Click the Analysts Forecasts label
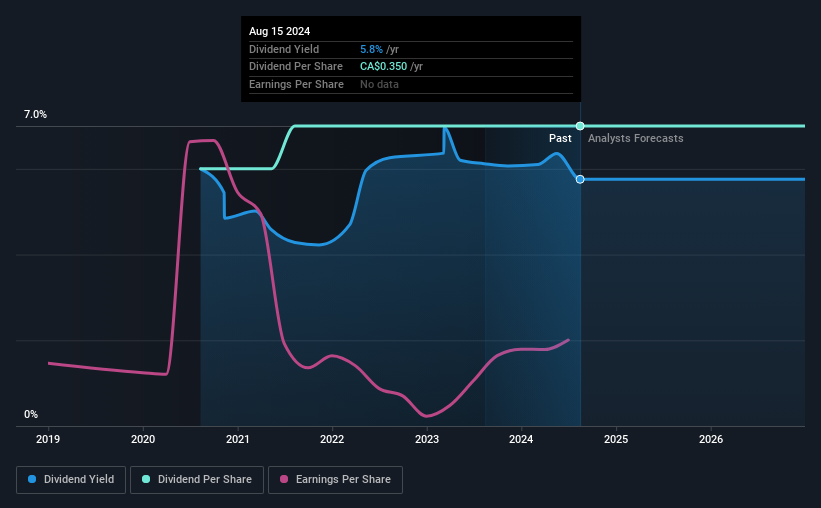 pyautogui.click(x=636, y=138)
